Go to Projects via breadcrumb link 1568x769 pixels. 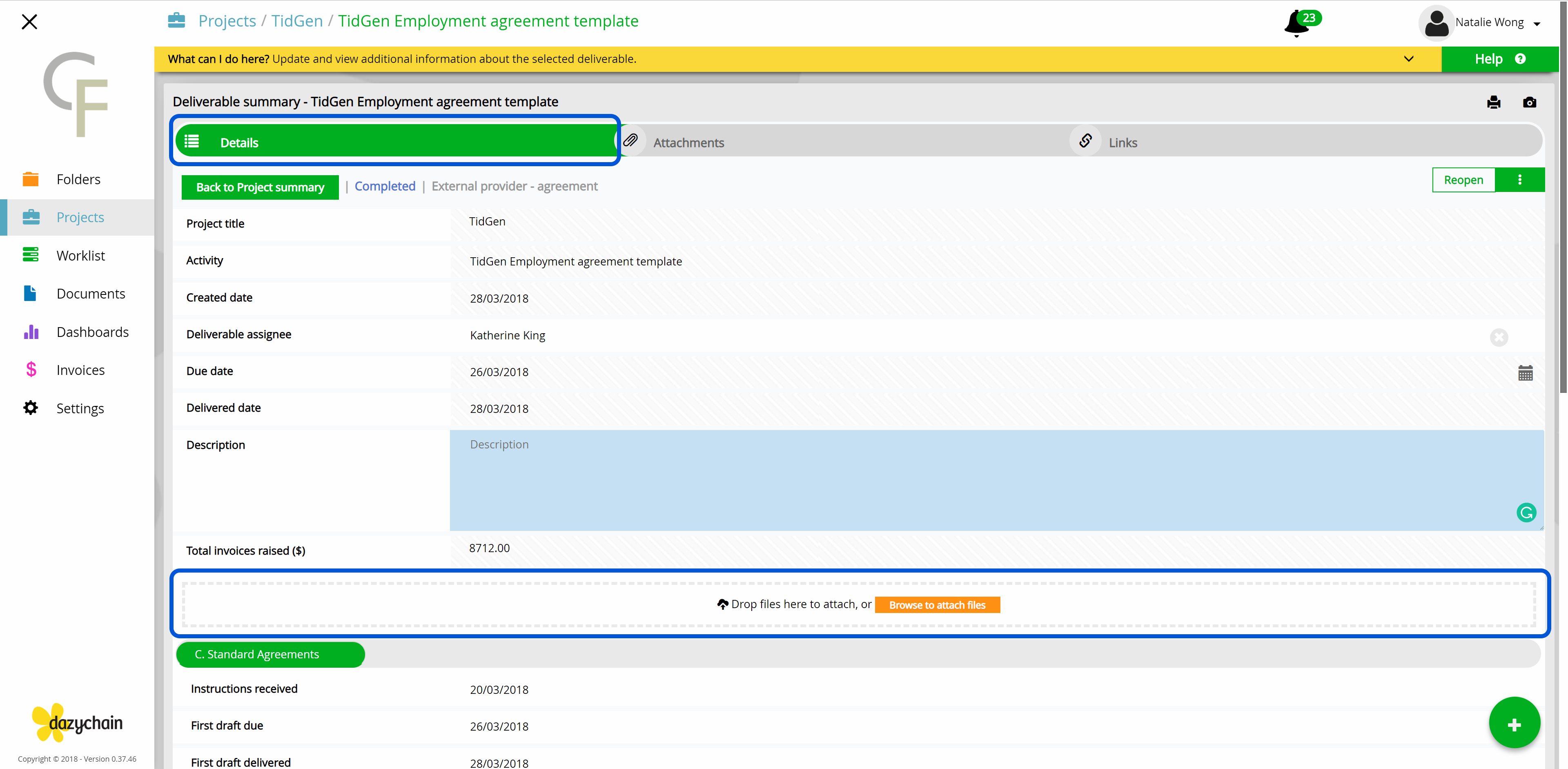(x=227, y=21)
